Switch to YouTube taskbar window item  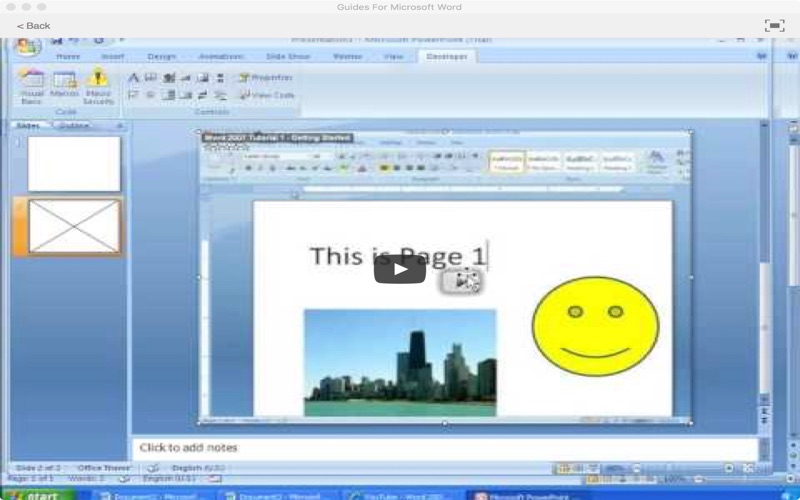[x=403, y=495]
